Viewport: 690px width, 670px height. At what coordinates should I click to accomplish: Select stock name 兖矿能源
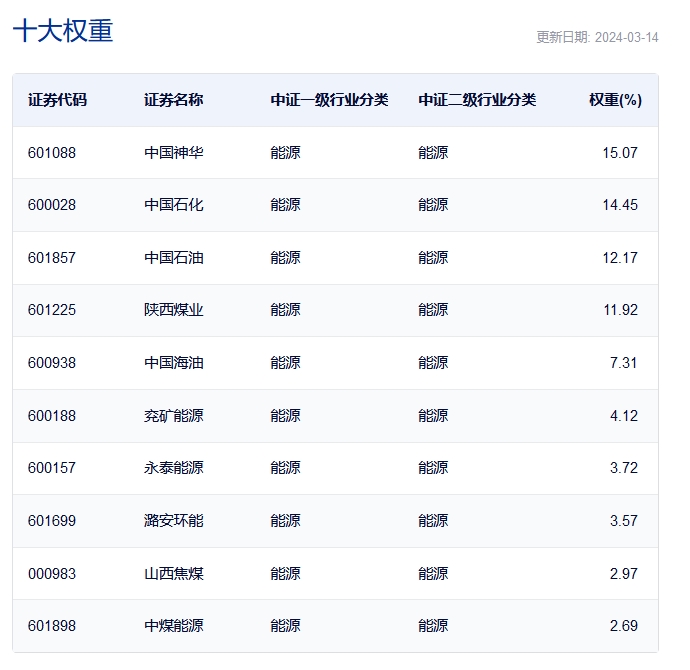coord(174,415)
